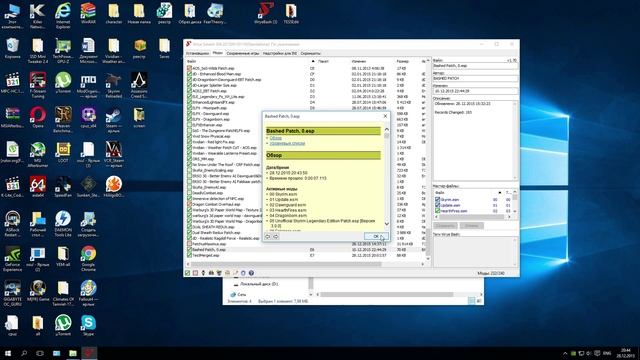Select the ModOrganizer shortcut icon
Viewport: 640px width, 360px height.
88,85
